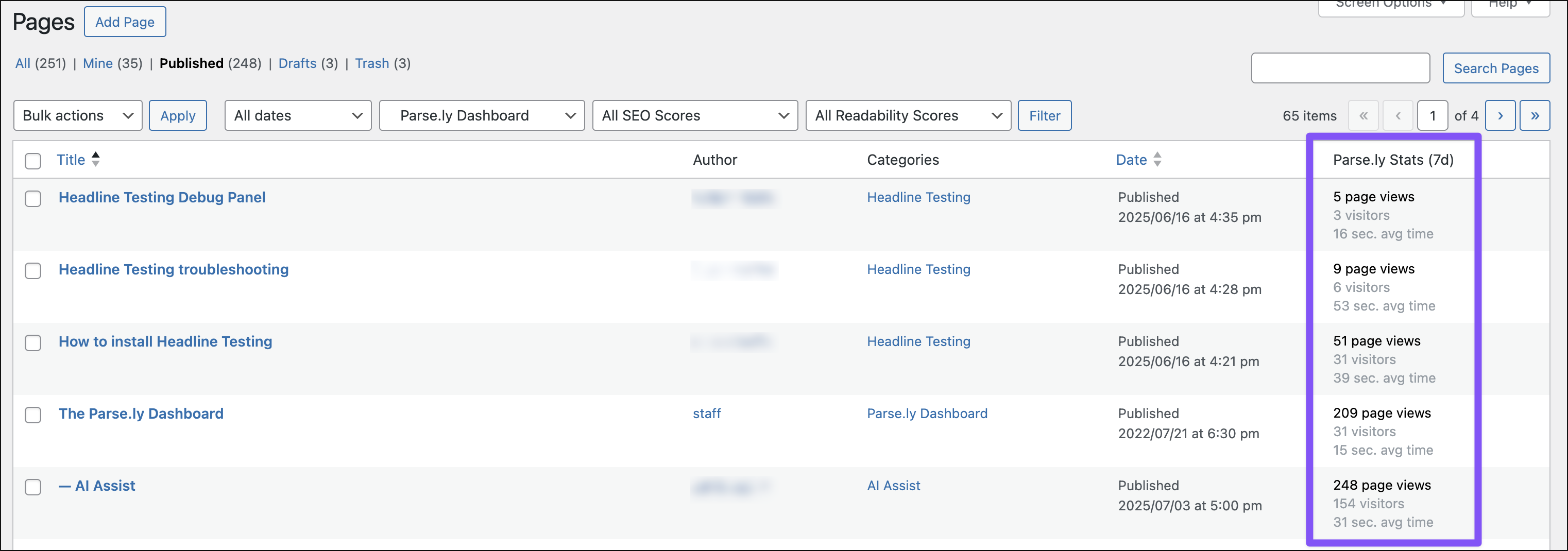This screenshot has width=1568, height=551.
Task: Click the current page number field
Action: pos(1433,116)
